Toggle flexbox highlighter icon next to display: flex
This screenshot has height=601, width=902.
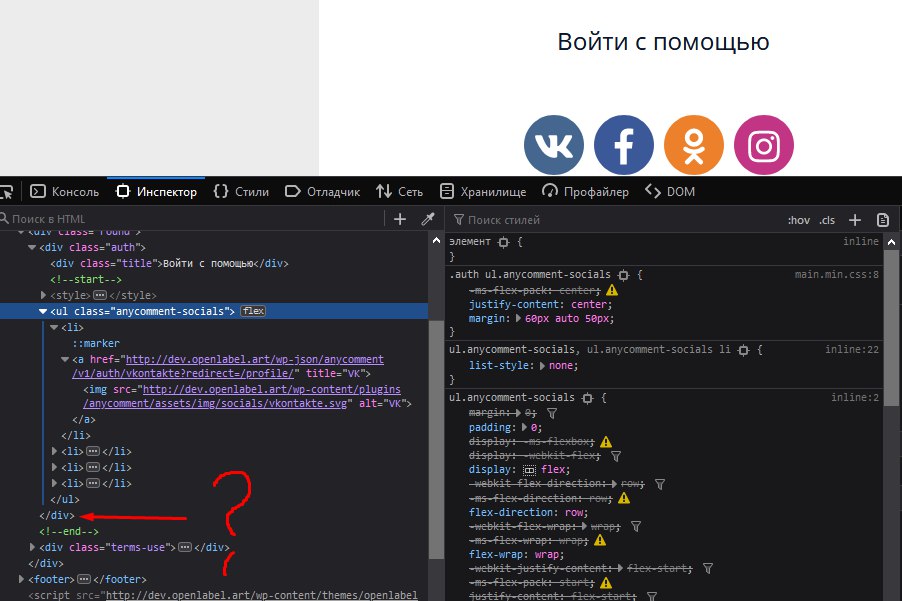tap(529, 470)
